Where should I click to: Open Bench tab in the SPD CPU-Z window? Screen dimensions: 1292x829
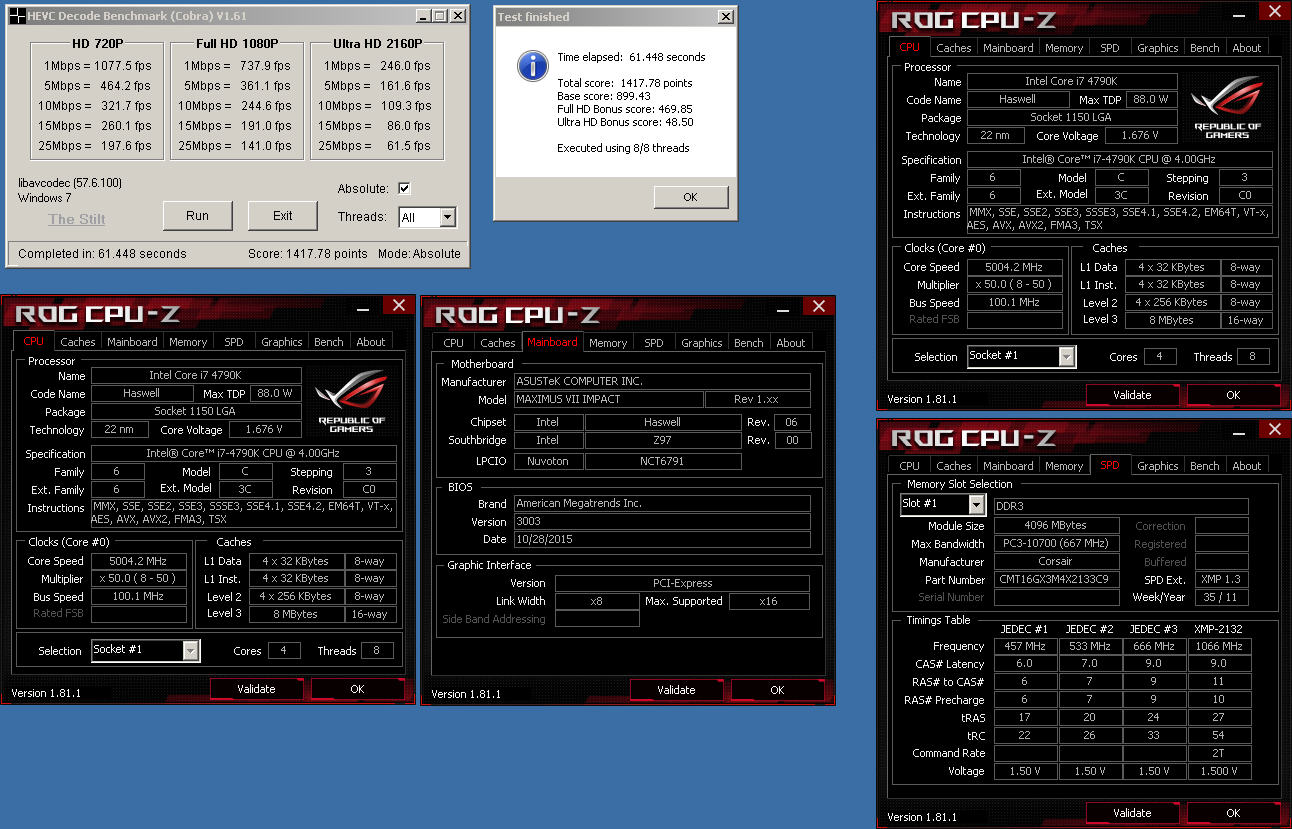(1204, 466)
